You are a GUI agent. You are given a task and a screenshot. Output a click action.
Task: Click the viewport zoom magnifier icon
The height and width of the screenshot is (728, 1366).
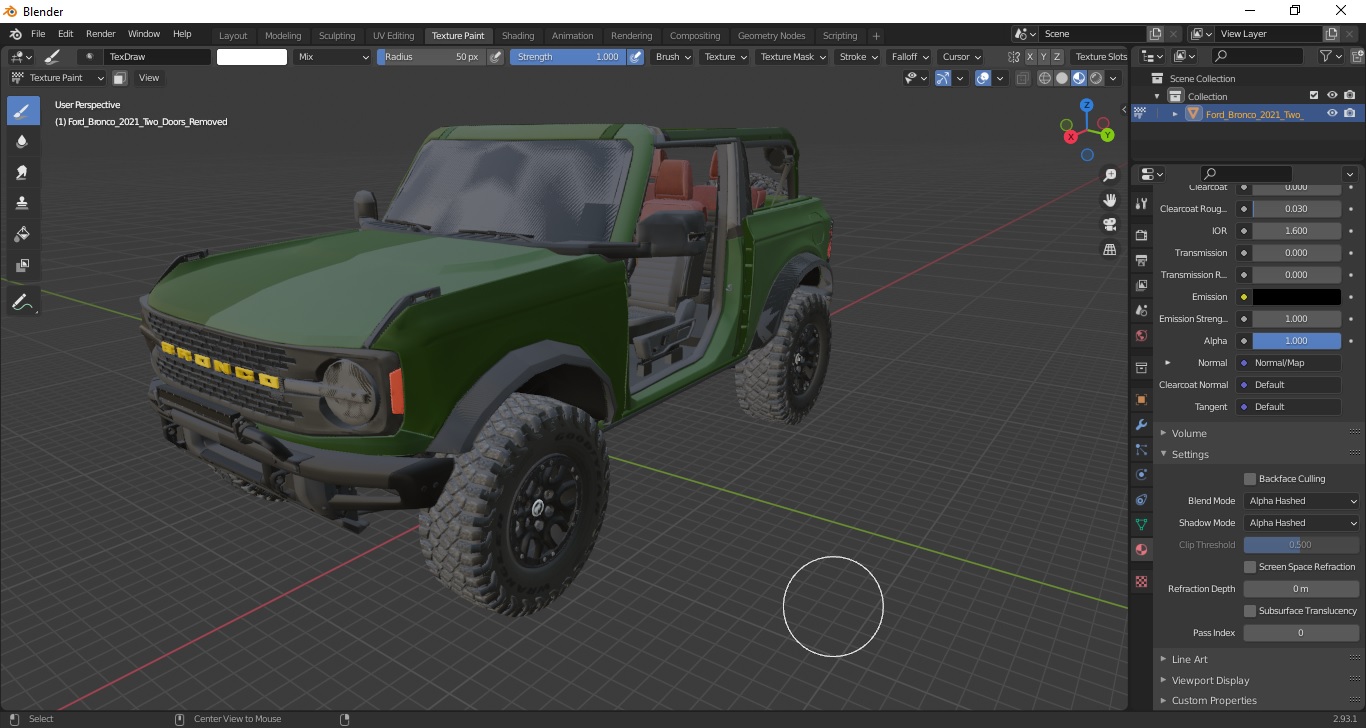1109,175
